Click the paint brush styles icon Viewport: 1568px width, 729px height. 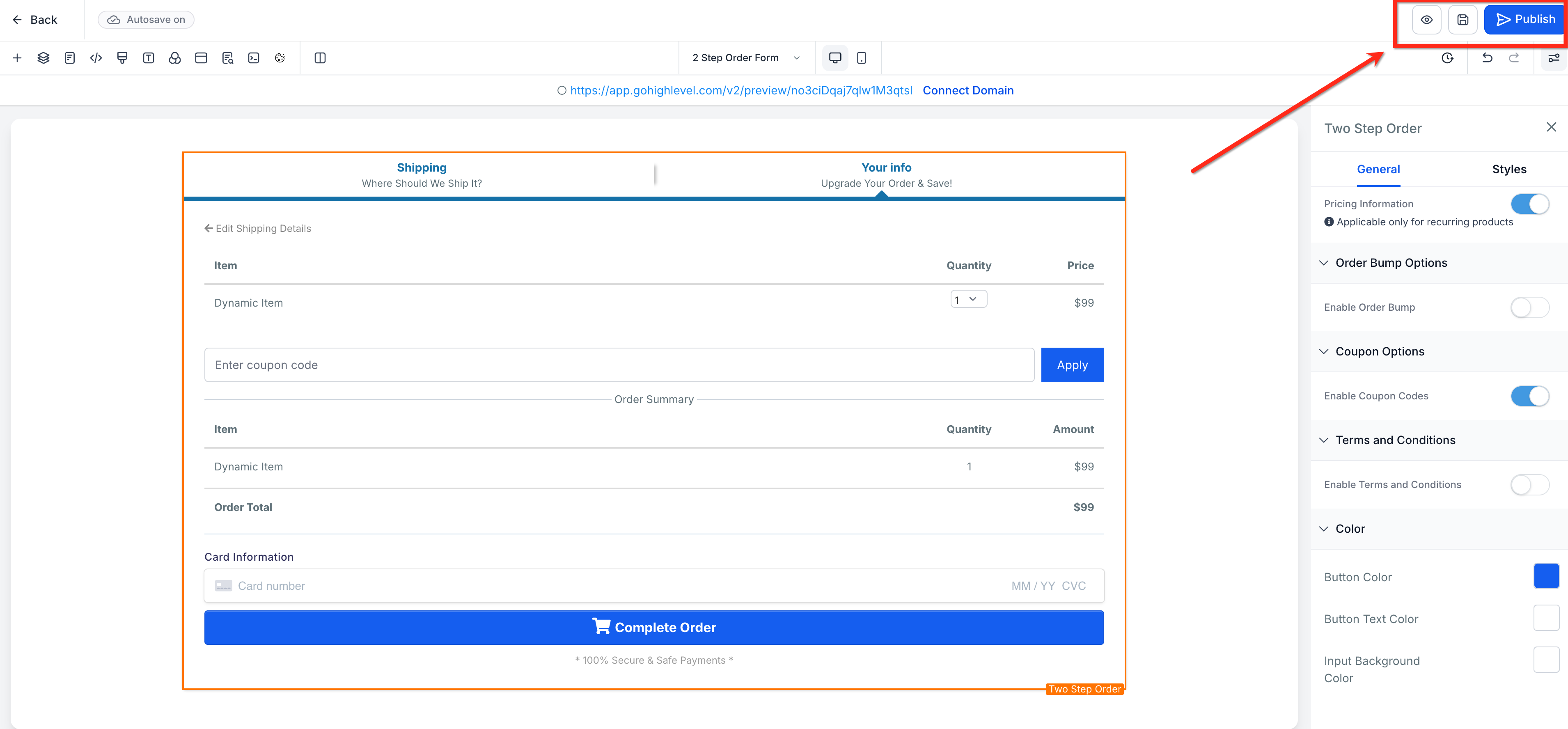pyautogui.click(x=122, y=58)
